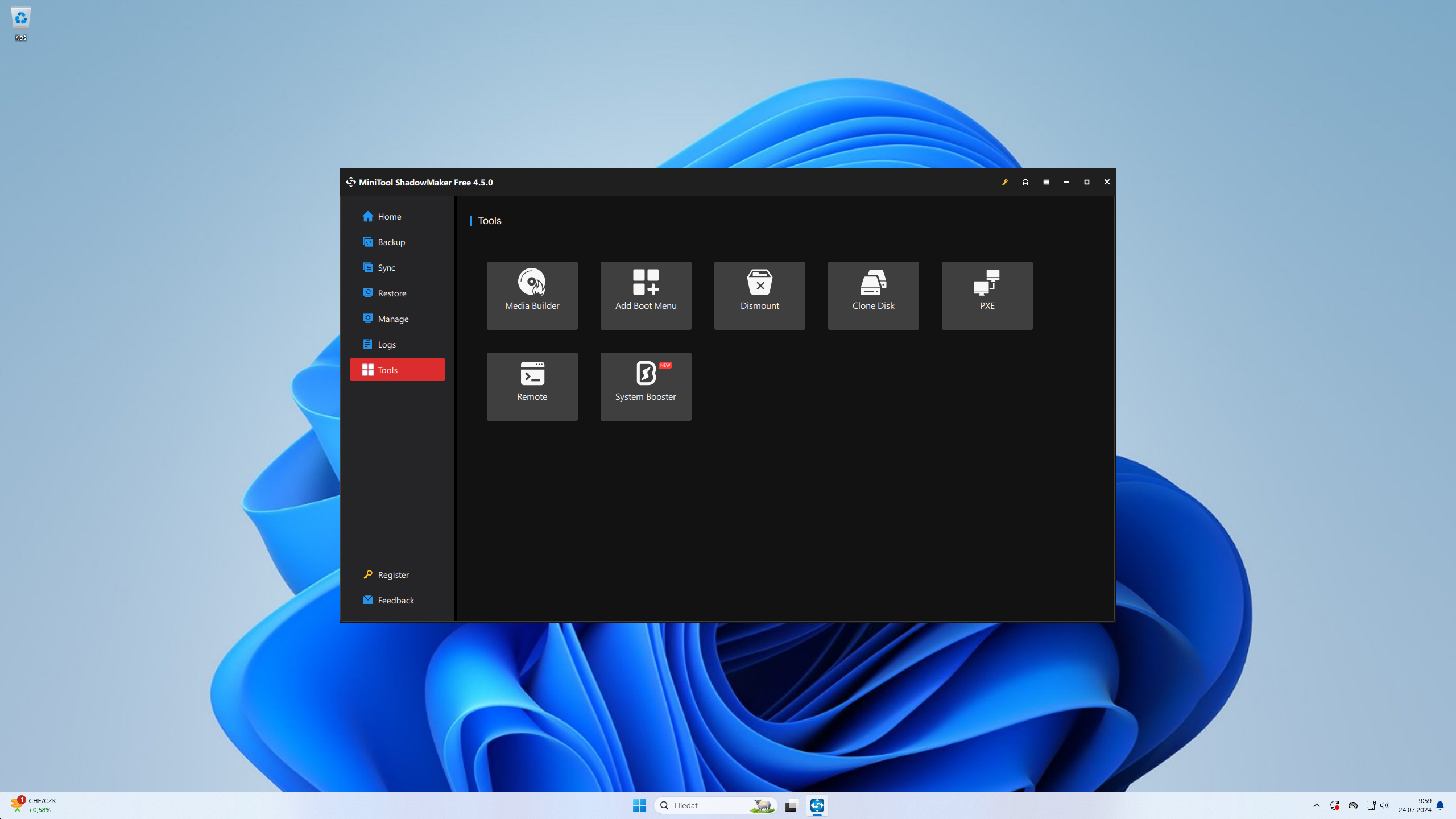Viewport: 1456px width, 819px height.
Task: Click the key icon in title bar
Action: (1005, 182)
